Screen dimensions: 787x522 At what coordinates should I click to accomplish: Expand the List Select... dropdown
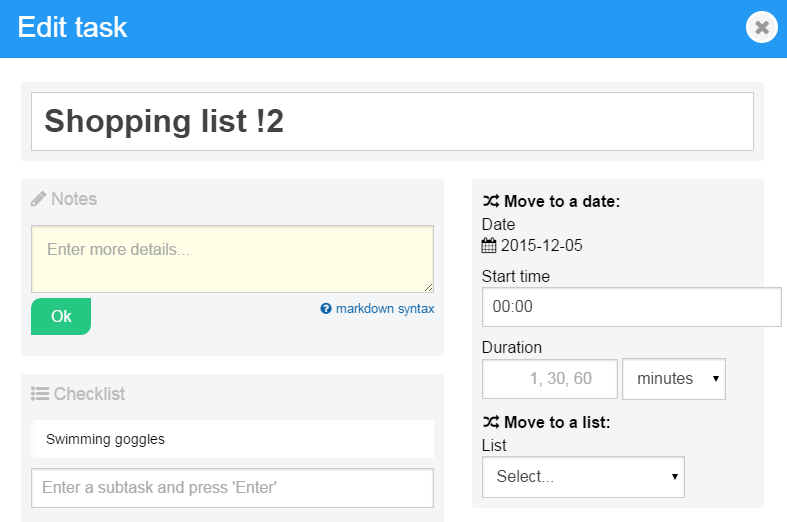pos(583,477)
